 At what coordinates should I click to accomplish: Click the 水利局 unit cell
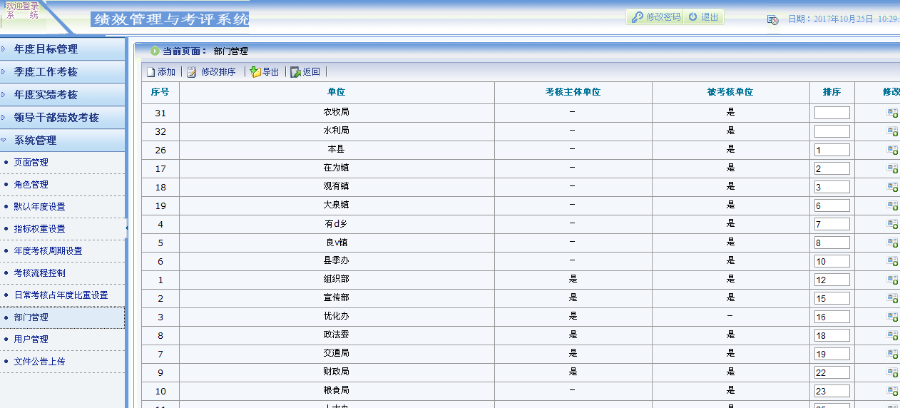pos(336,131)
